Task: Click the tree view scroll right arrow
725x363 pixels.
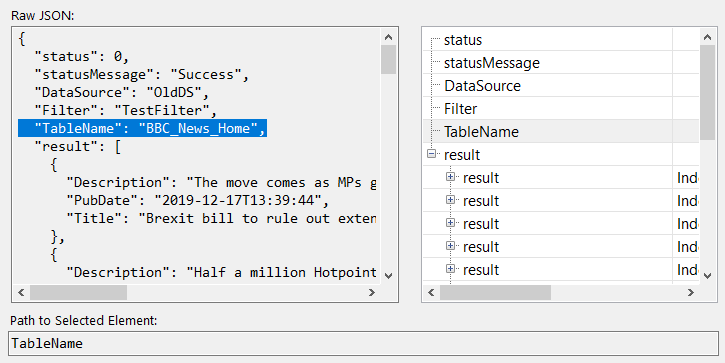Action: click(691, 292)
